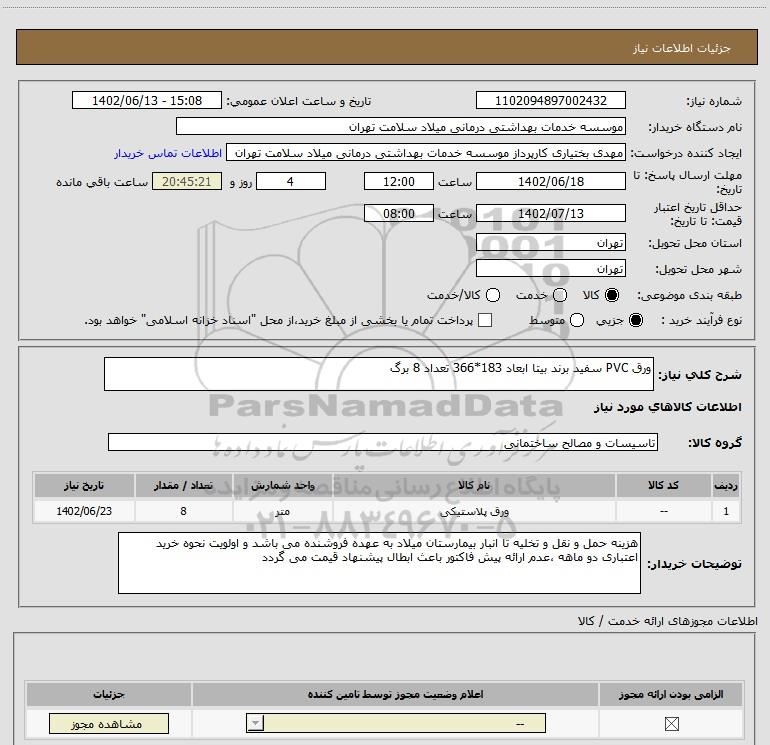The height and width of the screenshot is (745, 770).
Task: Click the quantity cell showing 8
Action: (x=184, y=511)
